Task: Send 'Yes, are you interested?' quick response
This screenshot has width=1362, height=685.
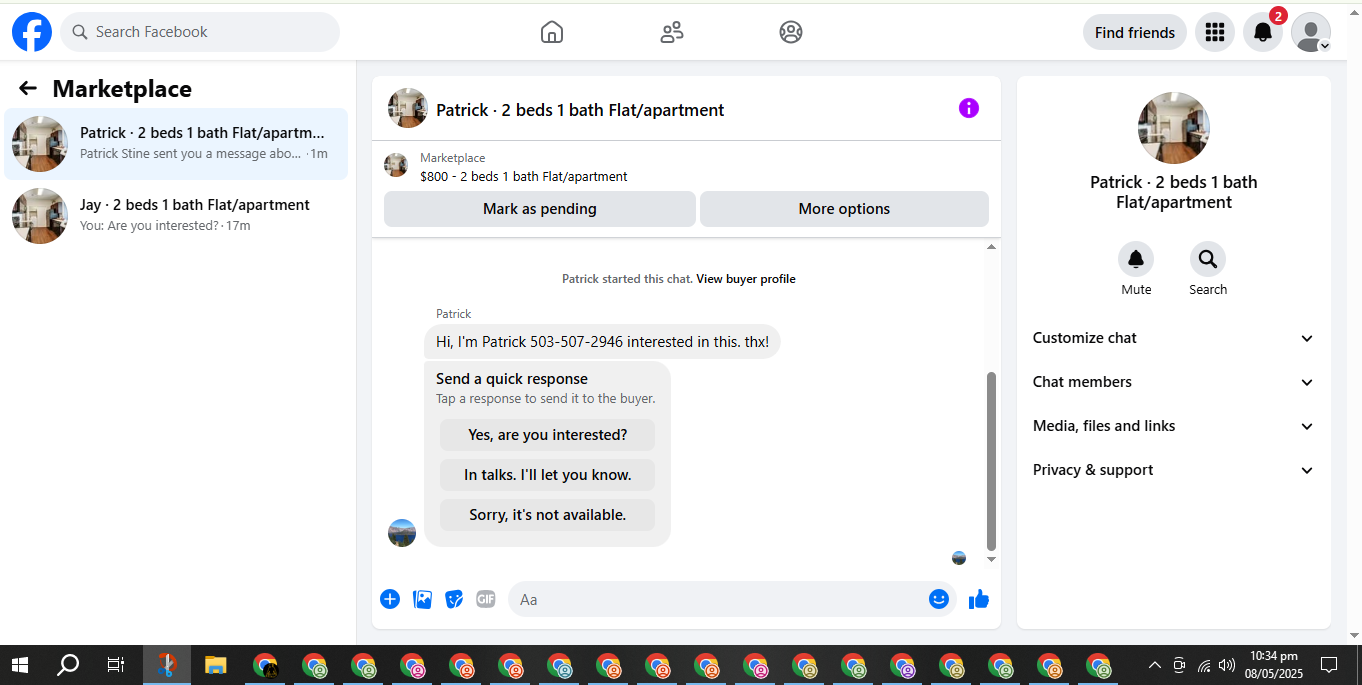Action: click(x=548, y=435)
